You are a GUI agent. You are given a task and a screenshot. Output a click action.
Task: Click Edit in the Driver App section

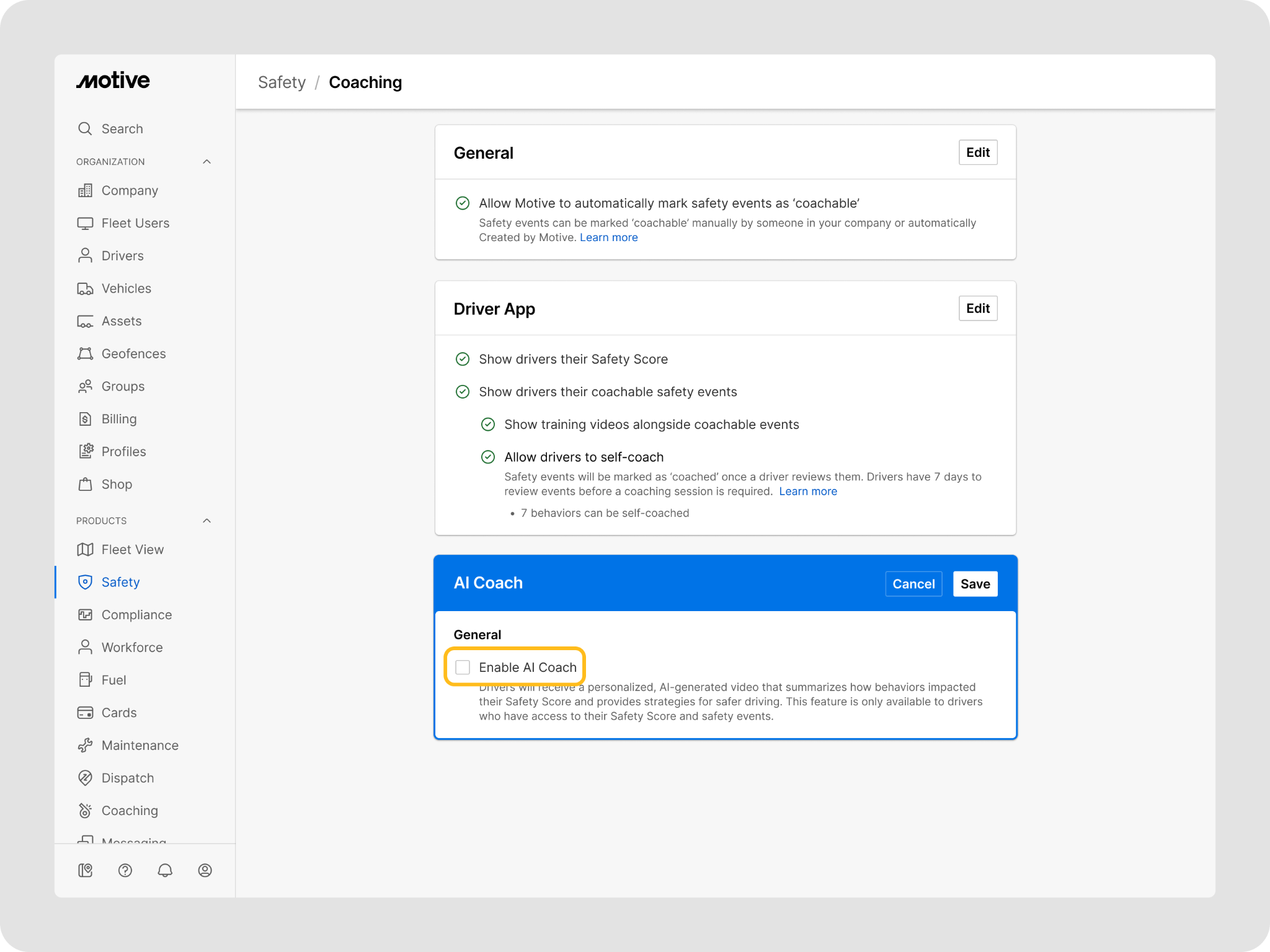978,308
